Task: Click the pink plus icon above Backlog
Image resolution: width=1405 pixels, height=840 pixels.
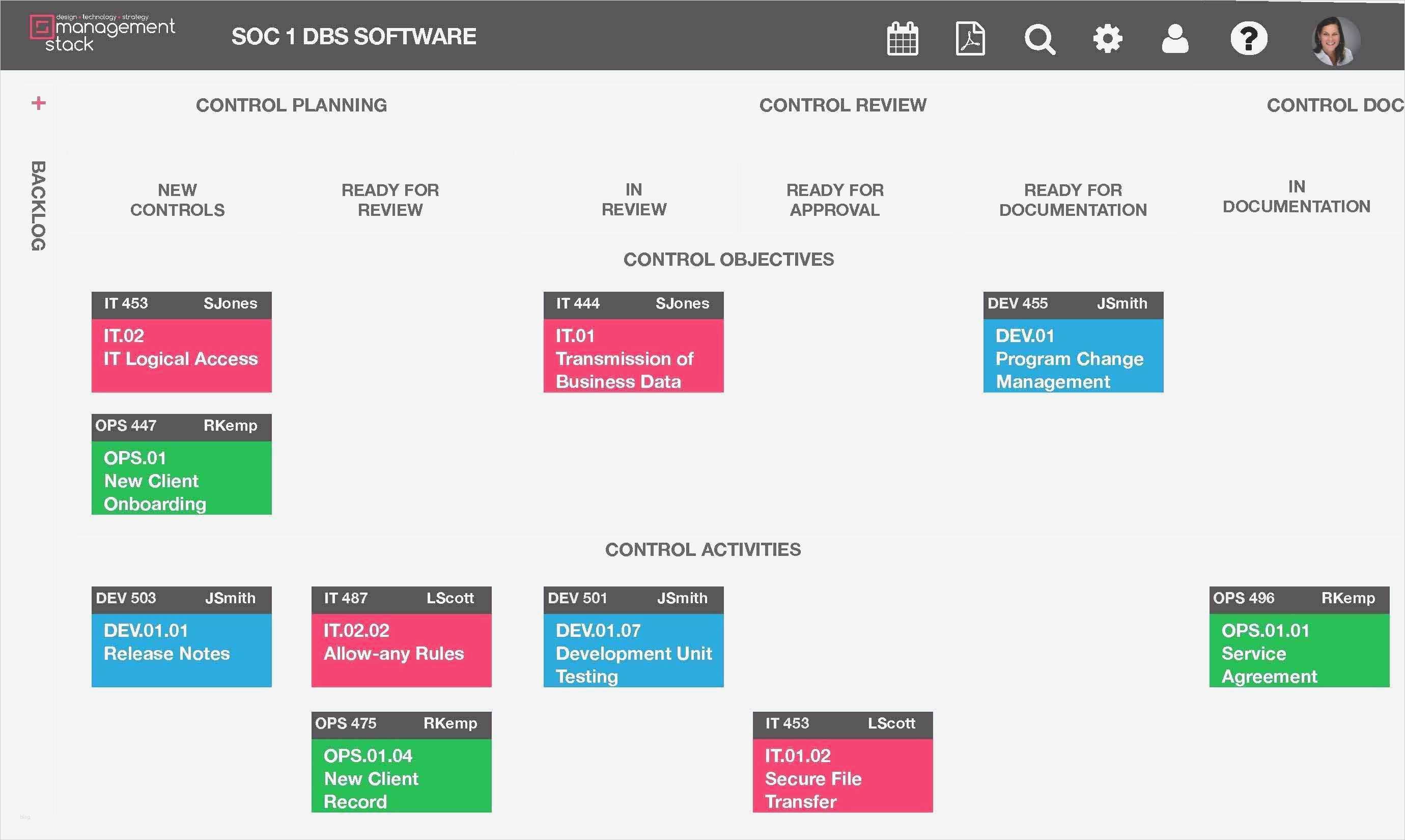Action: tap(39, 103)
